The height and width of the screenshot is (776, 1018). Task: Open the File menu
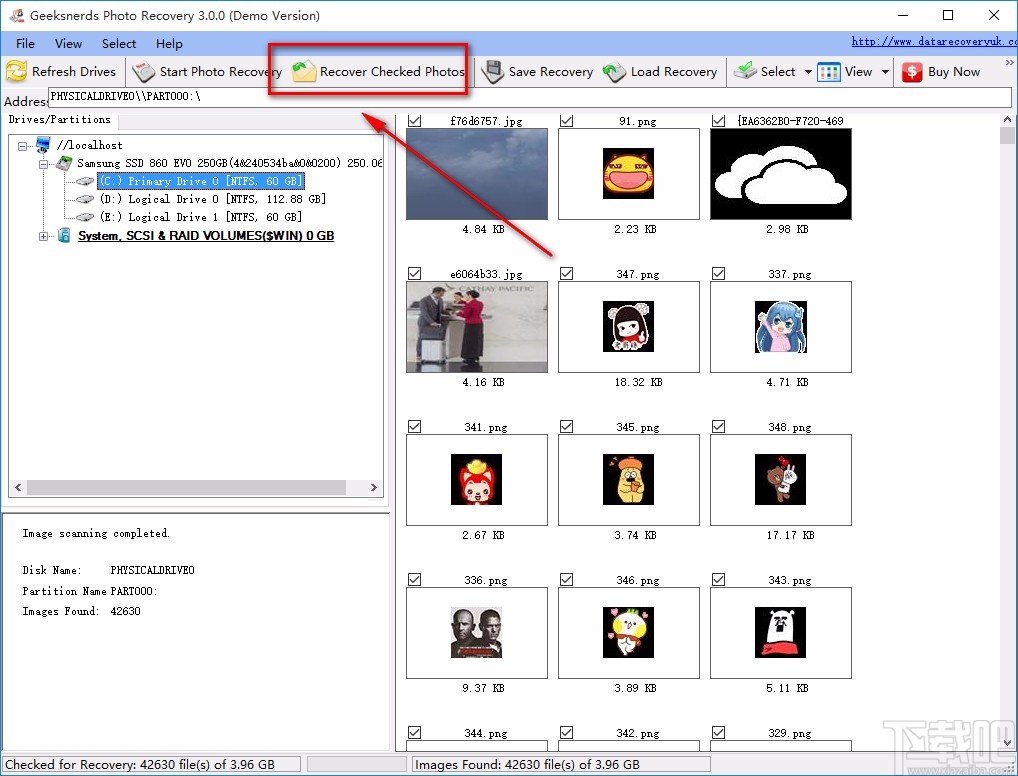[25, 44]
